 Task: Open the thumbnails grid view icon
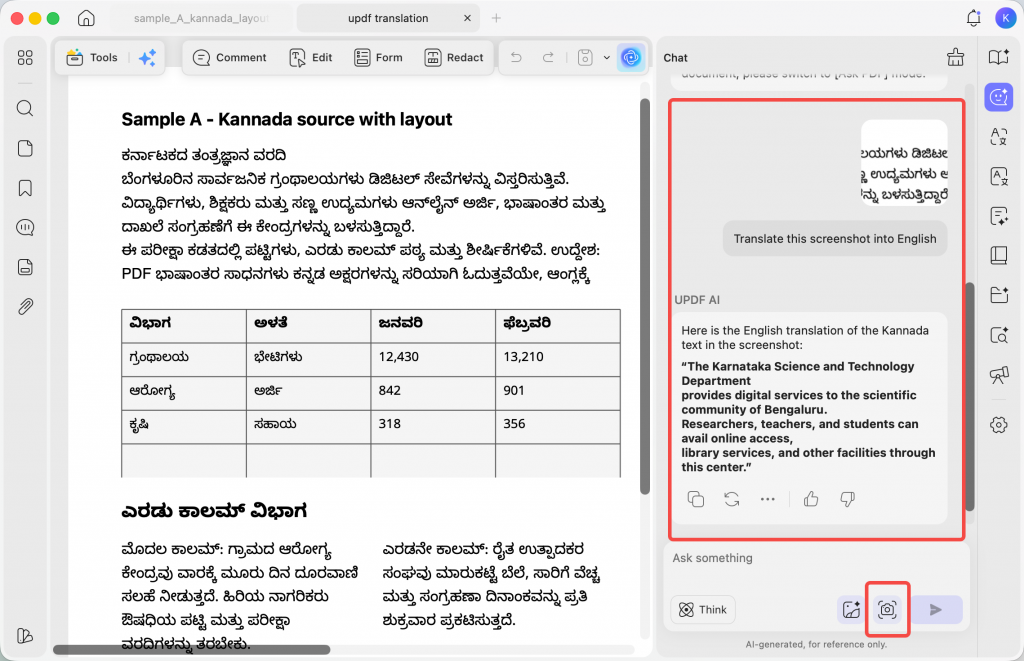coord(25,57)
